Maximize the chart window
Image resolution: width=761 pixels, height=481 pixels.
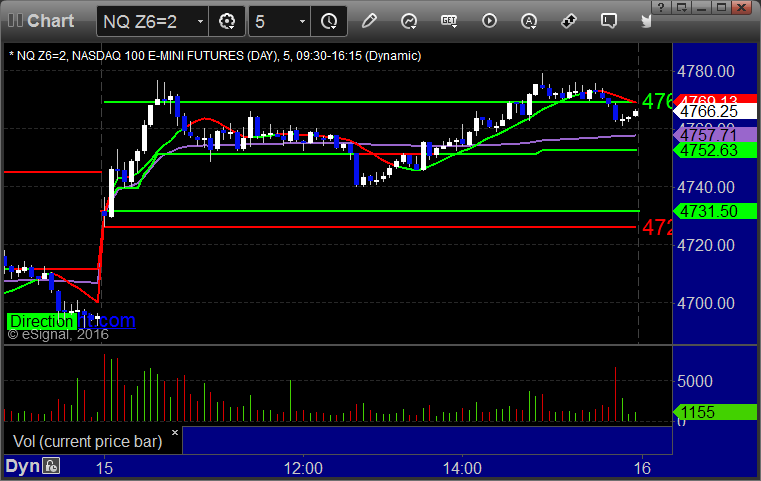(x=722, y=7)
